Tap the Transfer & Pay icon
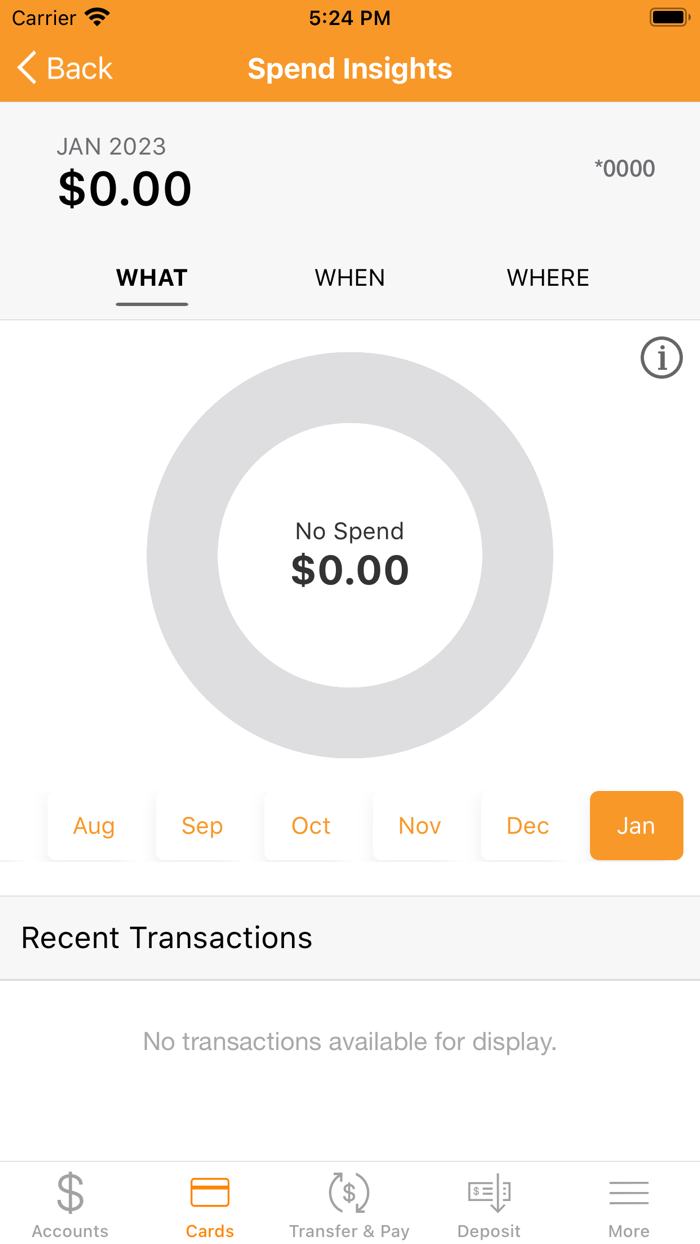Screen dimensions: 700x1244 pyautogui.click(x=349, y=1192)
